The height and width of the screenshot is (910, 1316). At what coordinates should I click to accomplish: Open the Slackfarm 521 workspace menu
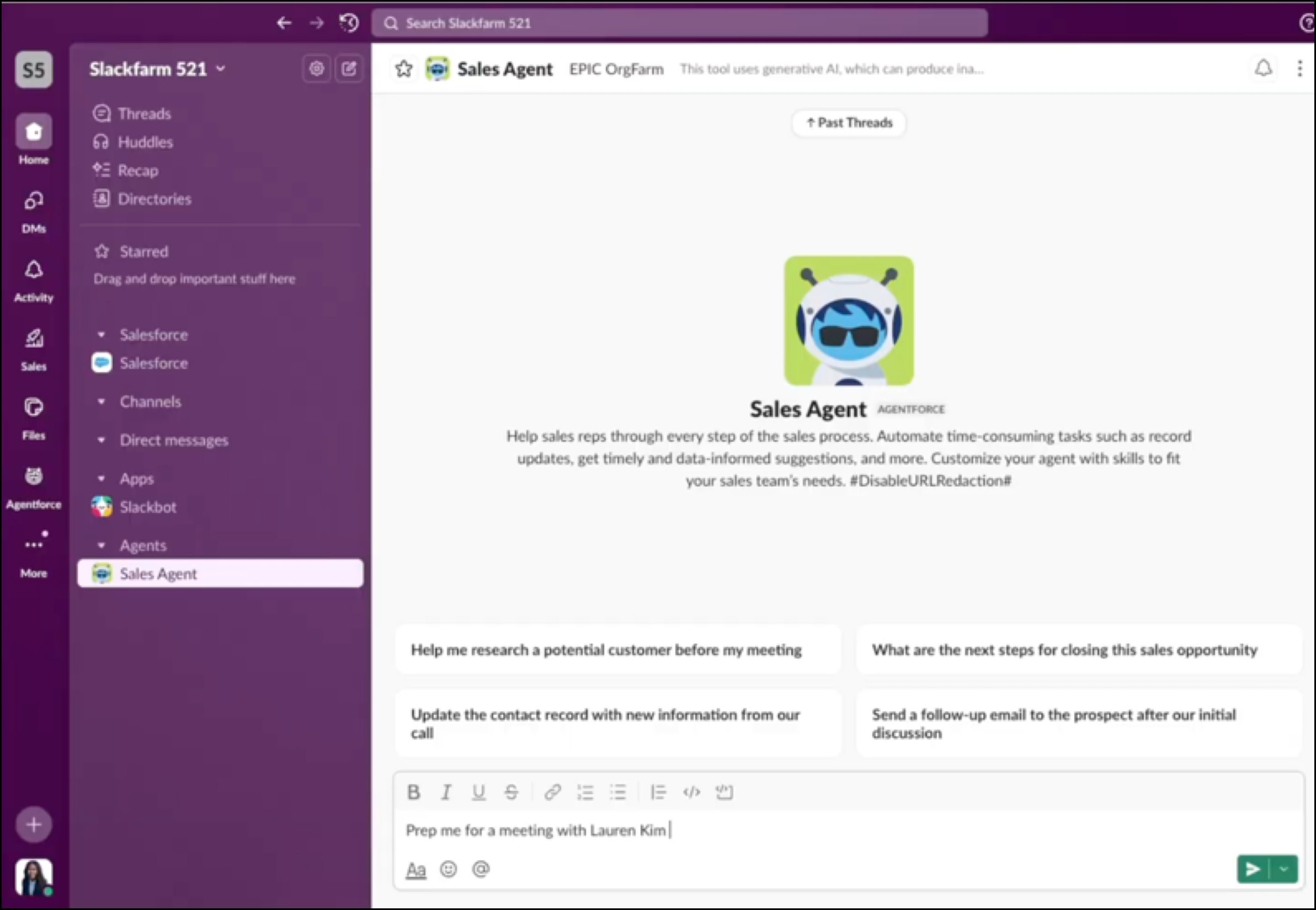[157, 69]
